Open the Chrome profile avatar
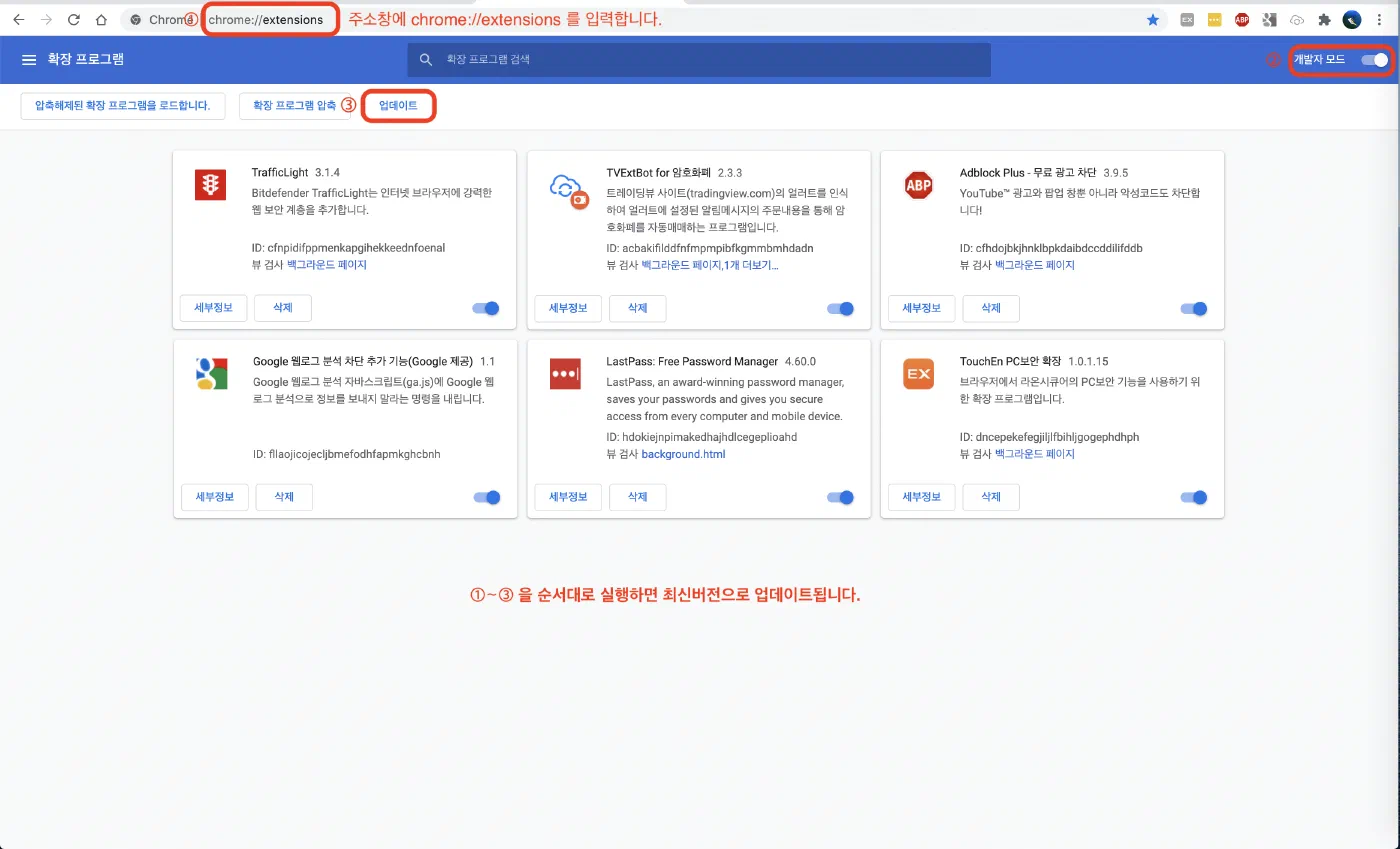Screen dimensions: 1400x849 tap(1352, 19)
